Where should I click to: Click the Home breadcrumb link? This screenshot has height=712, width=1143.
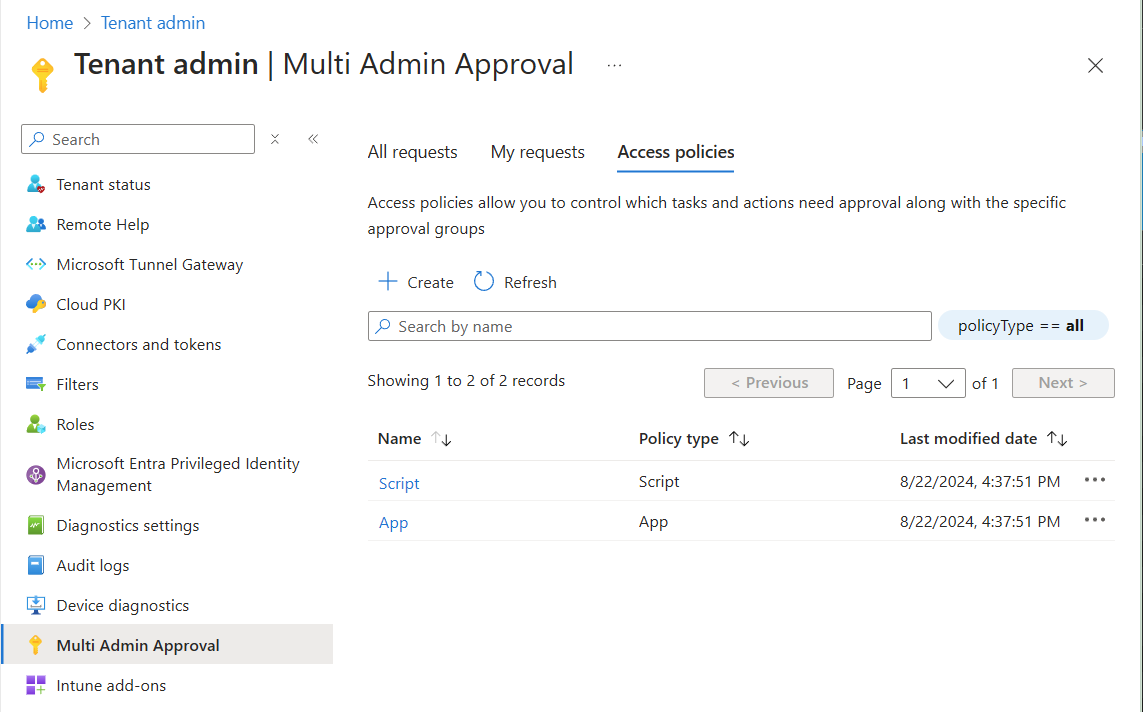[50, 23]
